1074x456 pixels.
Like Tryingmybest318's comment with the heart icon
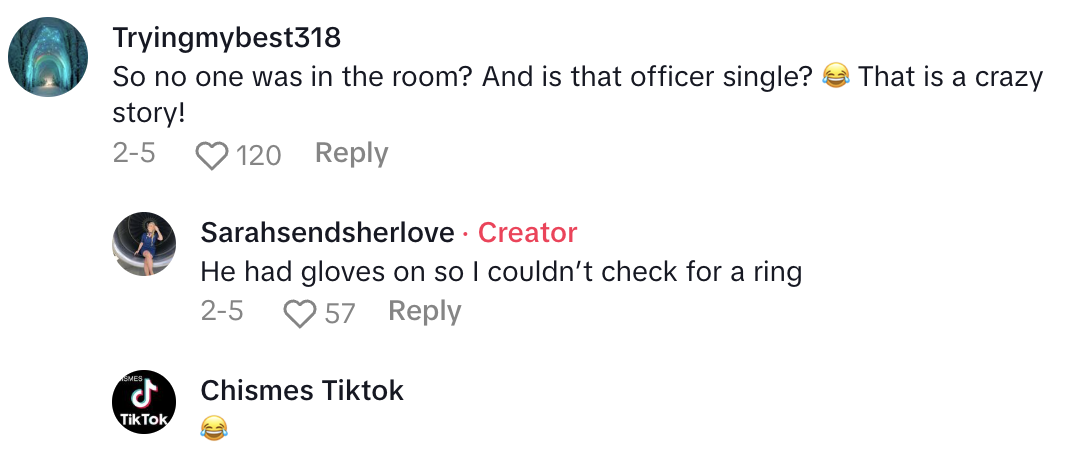211,155
